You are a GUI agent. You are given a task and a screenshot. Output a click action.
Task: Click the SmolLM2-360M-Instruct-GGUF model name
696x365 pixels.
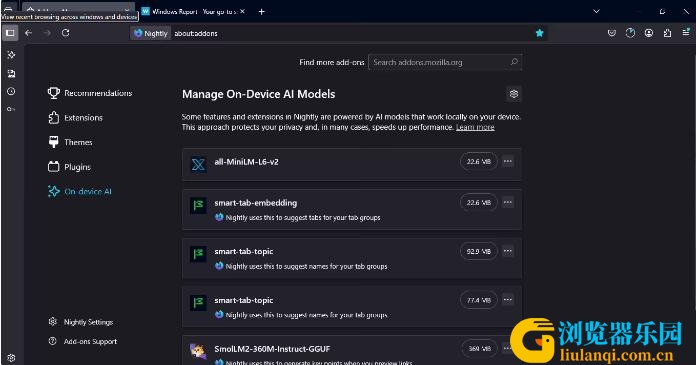point(272,349)
